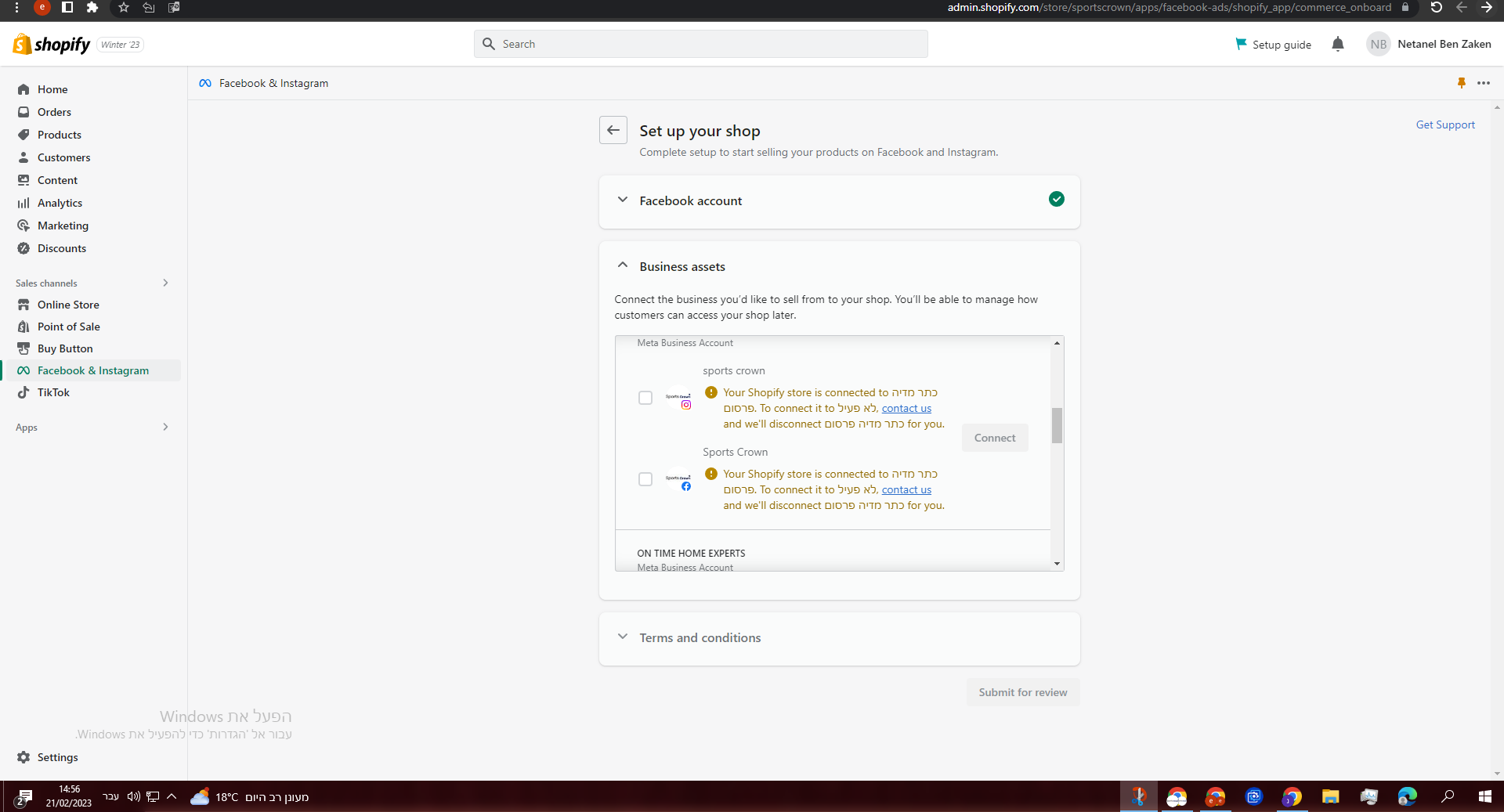Screen dimensions: 1504x812
Task: Check the sports crown Instagram account checkbox
Action: click(645, 398)
